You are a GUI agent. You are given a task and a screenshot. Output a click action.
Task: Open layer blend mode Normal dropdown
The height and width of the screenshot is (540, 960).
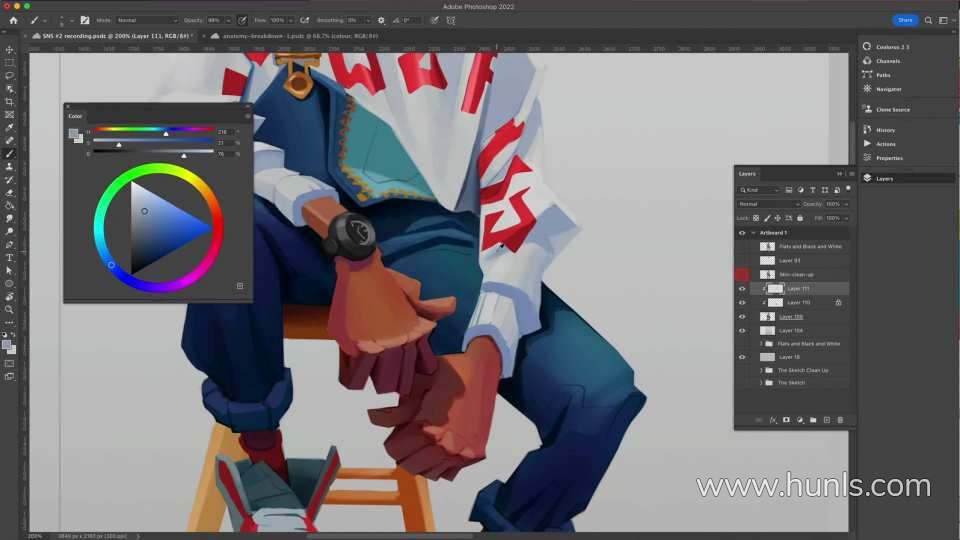[x=768, y=204]
